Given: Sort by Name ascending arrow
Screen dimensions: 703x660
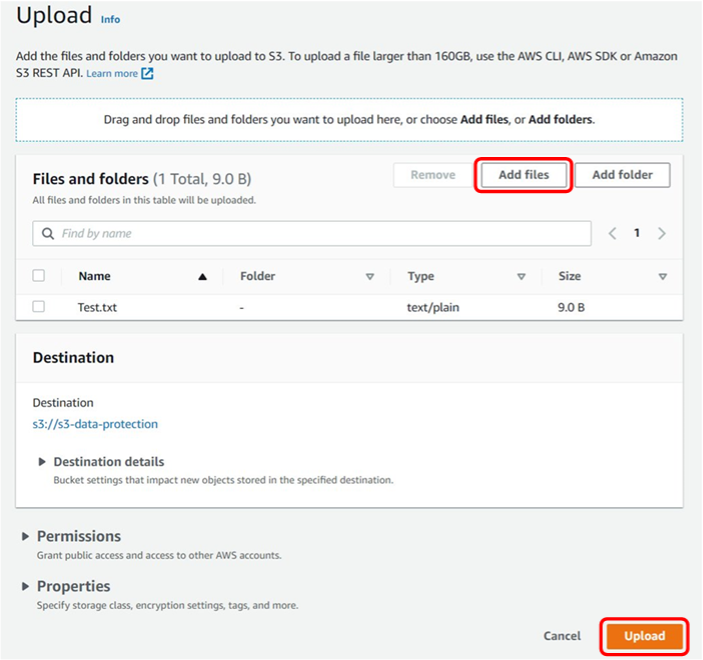Looking at the screenshot, I should pyautogui.click(x=203, y=277).
